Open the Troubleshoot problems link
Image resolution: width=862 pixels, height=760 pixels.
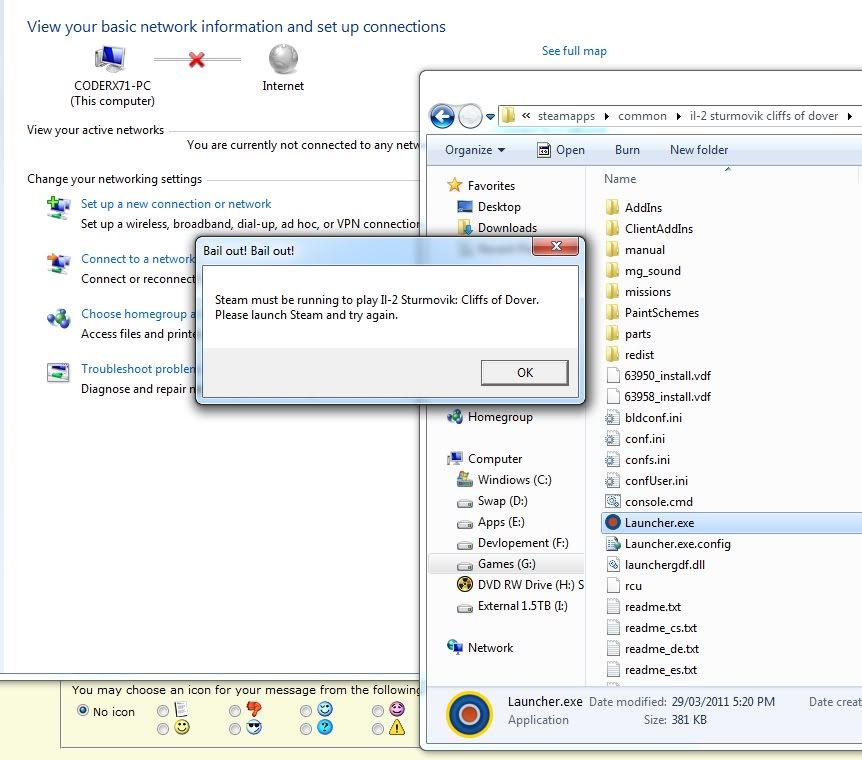[x=138, y=368]
